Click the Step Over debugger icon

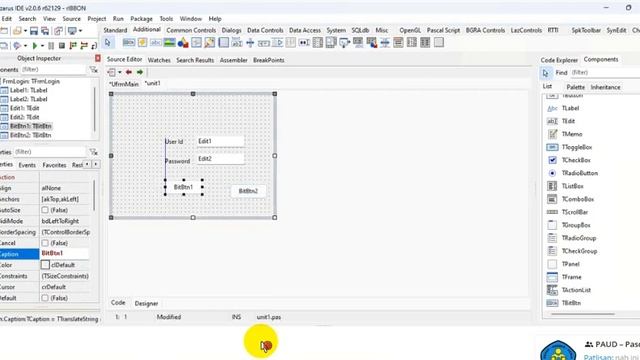coord(84,45)
